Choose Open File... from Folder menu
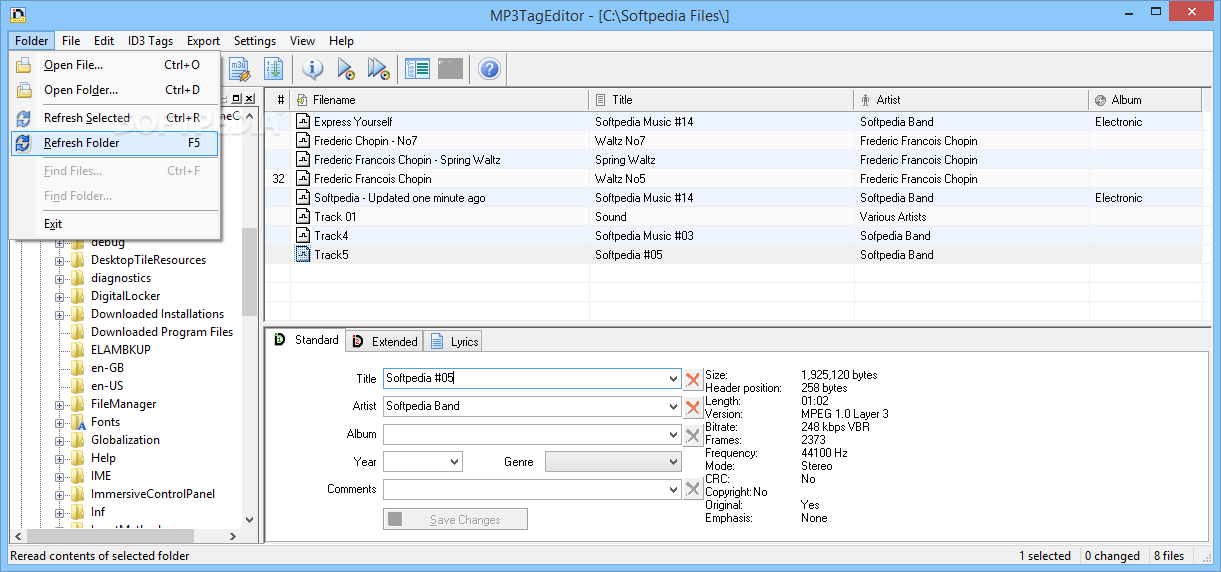This screenshot has width=1221, height=572. (115, 65)
